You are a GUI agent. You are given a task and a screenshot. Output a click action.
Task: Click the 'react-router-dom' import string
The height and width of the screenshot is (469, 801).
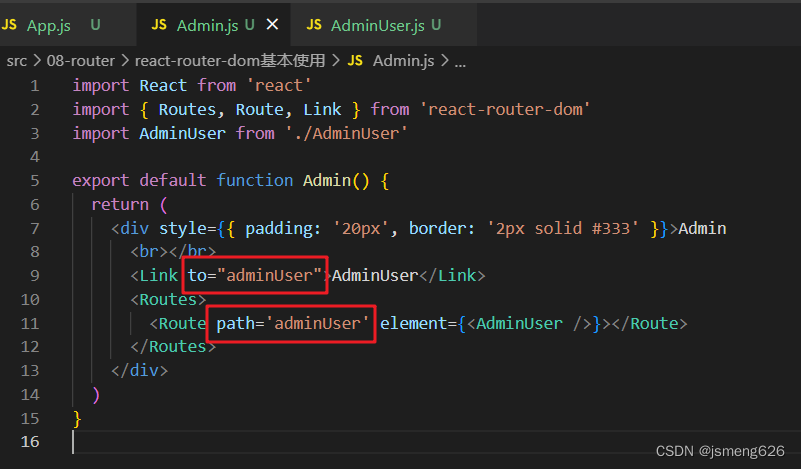[505, 109]
